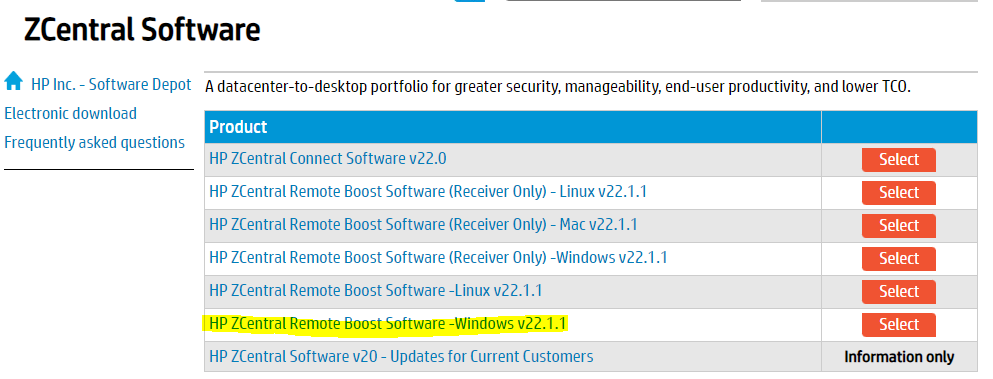This screenshot has height=379, width=993.
Task: Click Select for Receiver Only Linux v22.1.1
Action: 899,193
